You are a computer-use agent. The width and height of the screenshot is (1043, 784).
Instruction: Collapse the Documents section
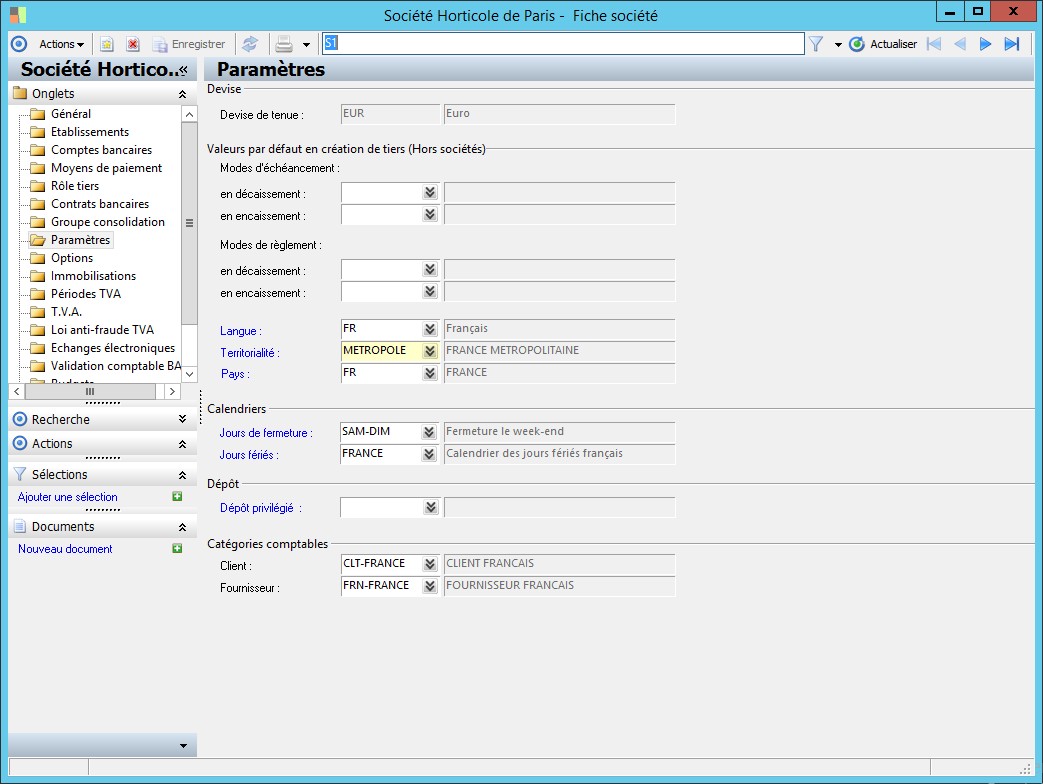click(x=182, y=527)
